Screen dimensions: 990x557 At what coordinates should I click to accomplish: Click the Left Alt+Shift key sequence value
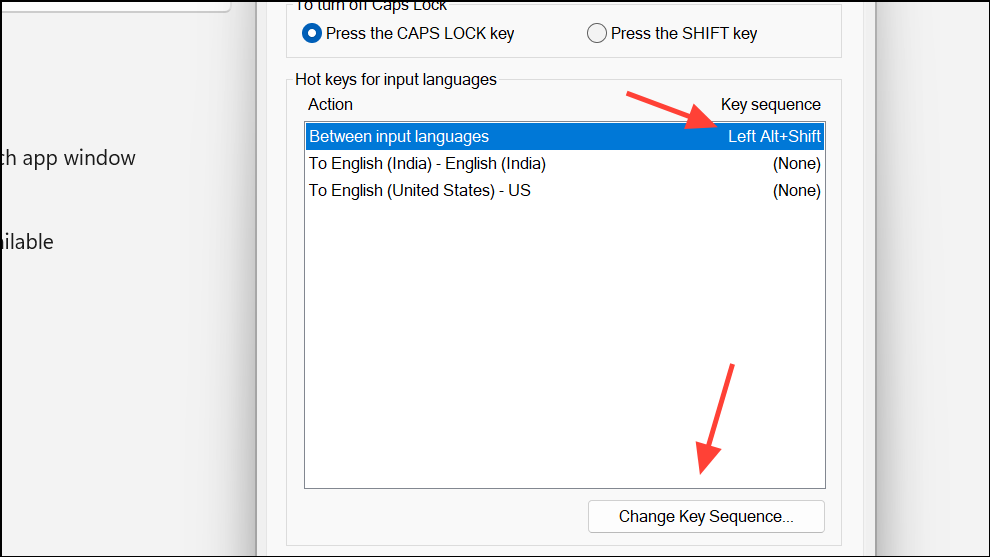(774, 136)
